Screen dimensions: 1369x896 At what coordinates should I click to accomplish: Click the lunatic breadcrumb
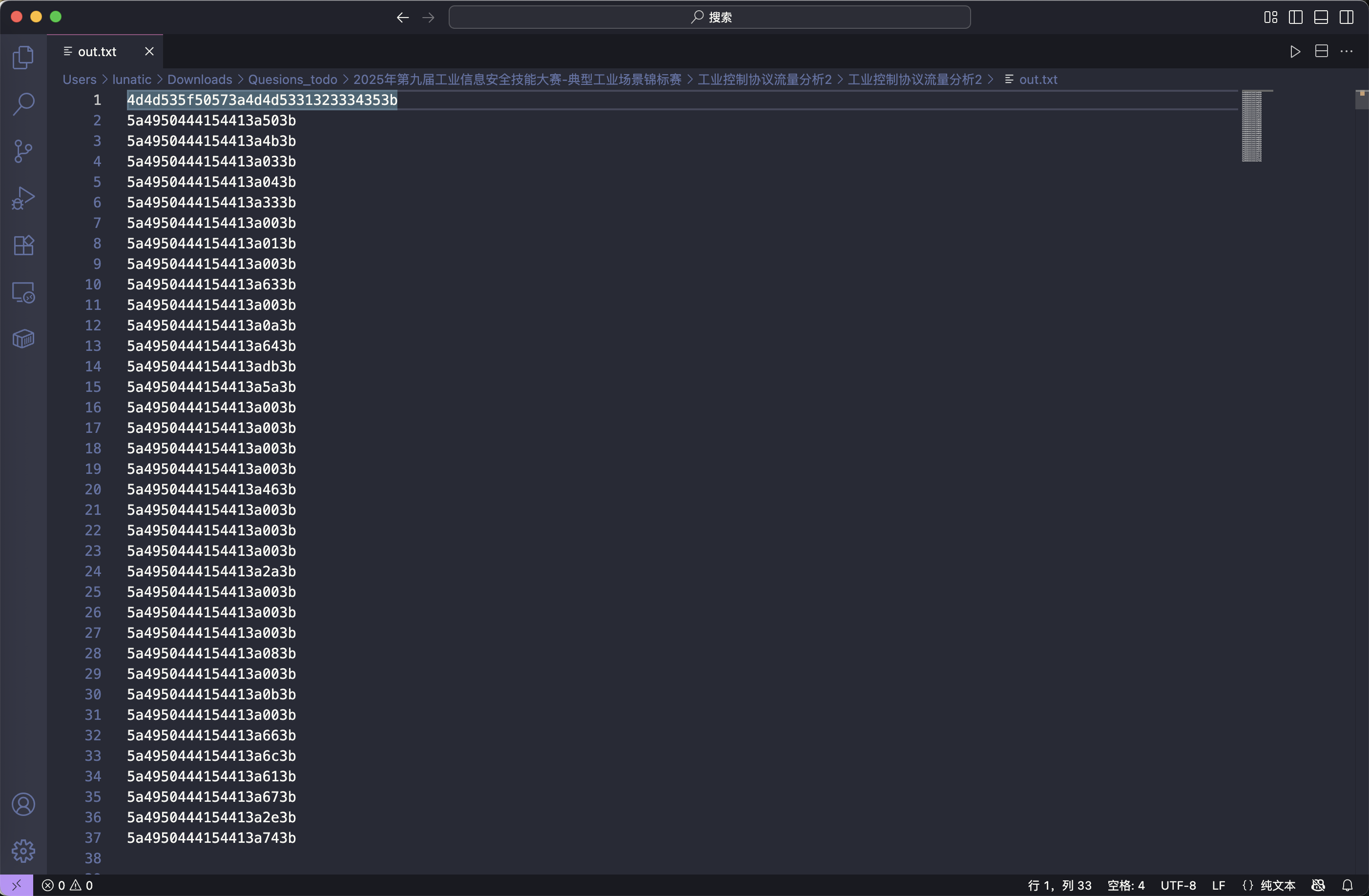(132, 80)
